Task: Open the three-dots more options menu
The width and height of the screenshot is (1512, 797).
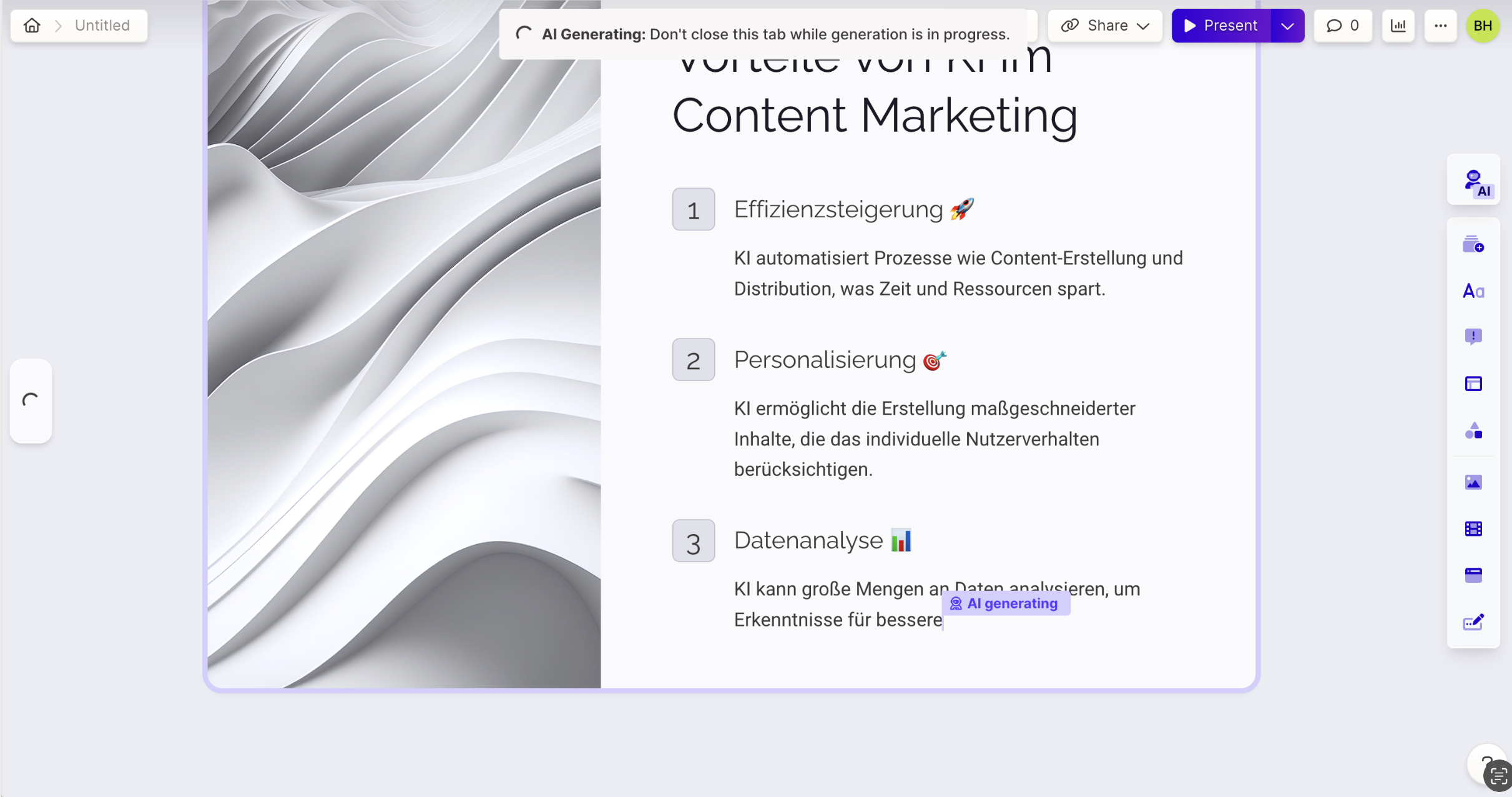Action: coord(1440,26)
